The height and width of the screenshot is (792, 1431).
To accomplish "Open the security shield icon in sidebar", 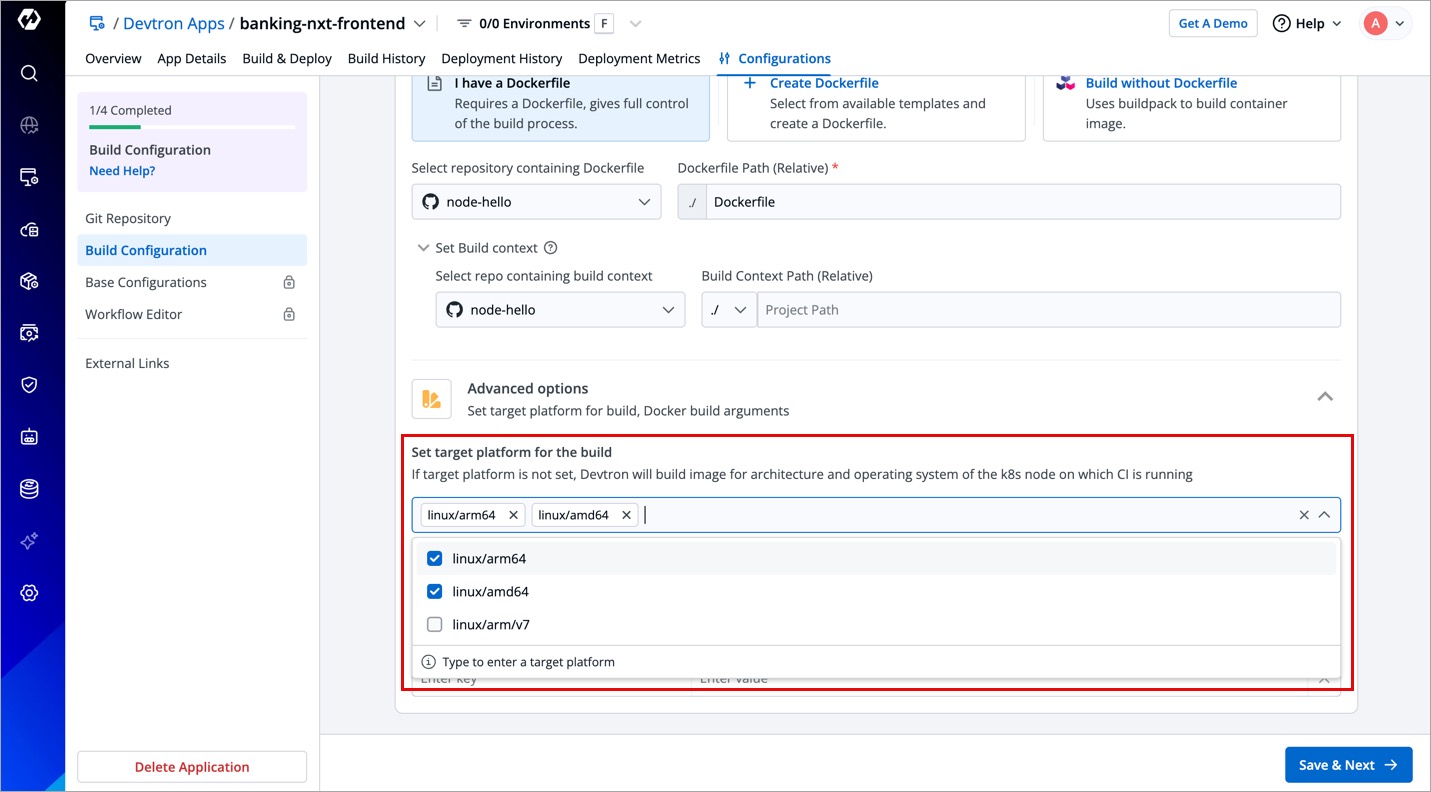I will click(29, 385).
